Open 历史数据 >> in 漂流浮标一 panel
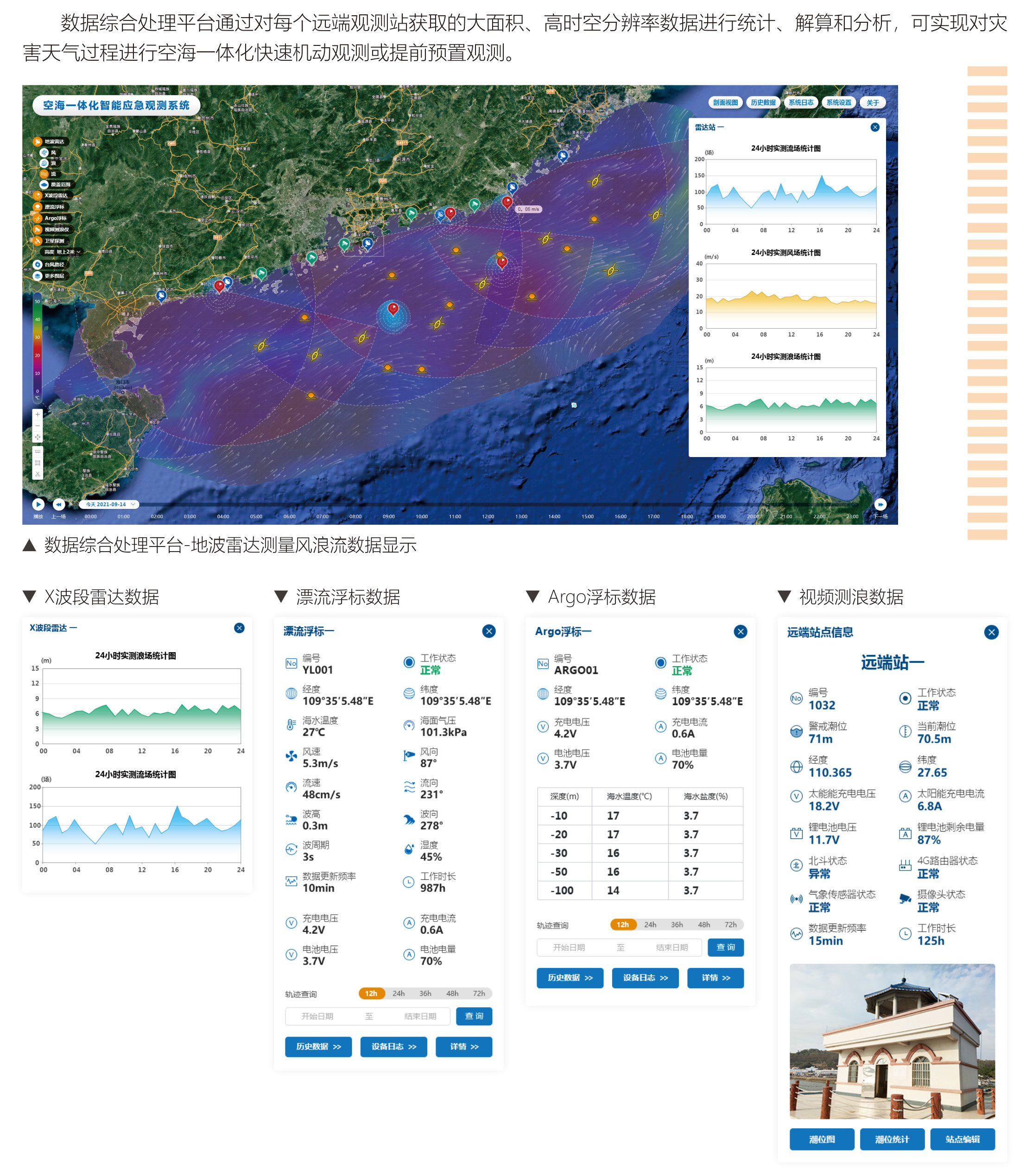Screen dimensions: 1026x1176 [318, 1047]
